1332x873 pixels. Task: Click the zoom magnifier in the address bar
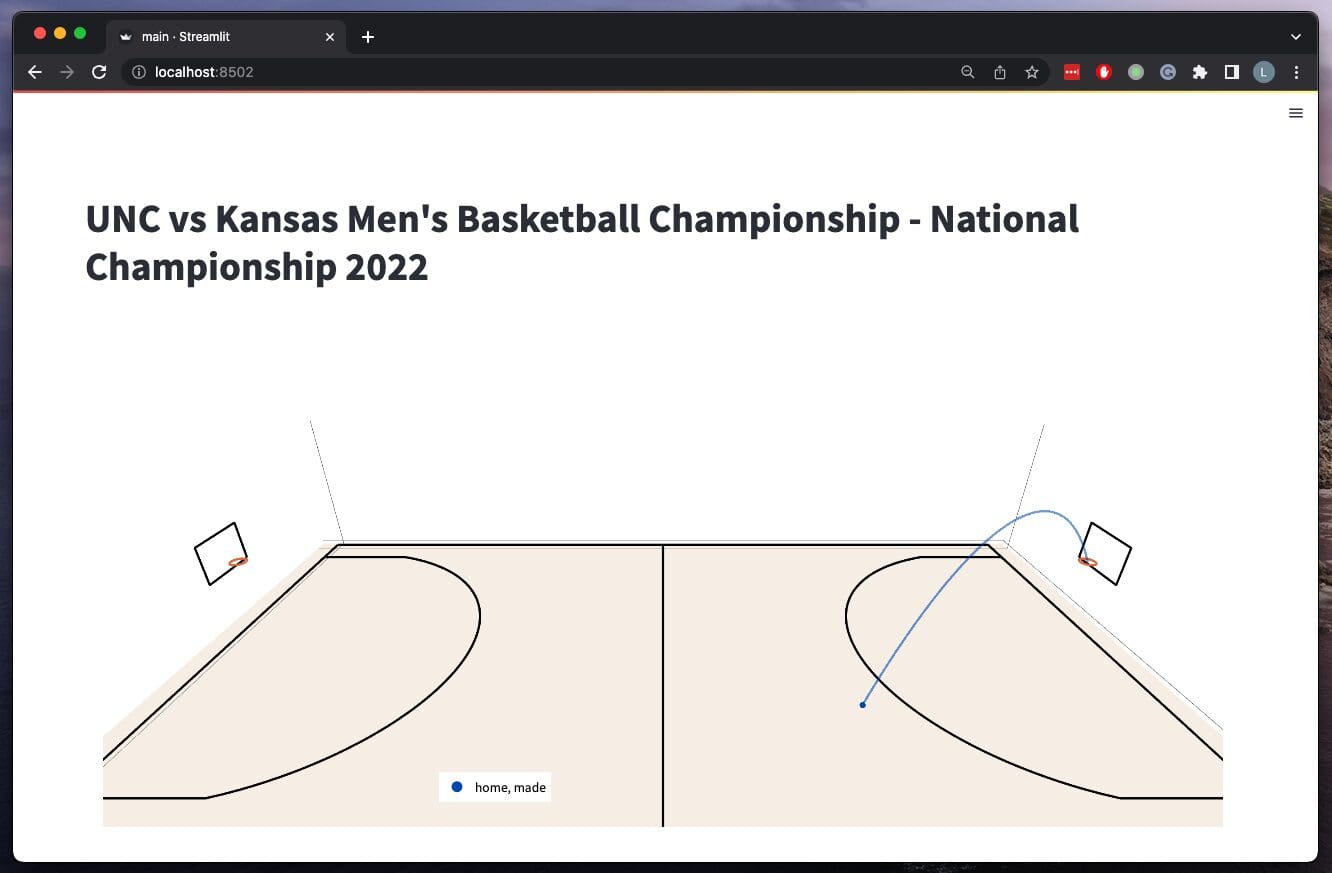967,72
